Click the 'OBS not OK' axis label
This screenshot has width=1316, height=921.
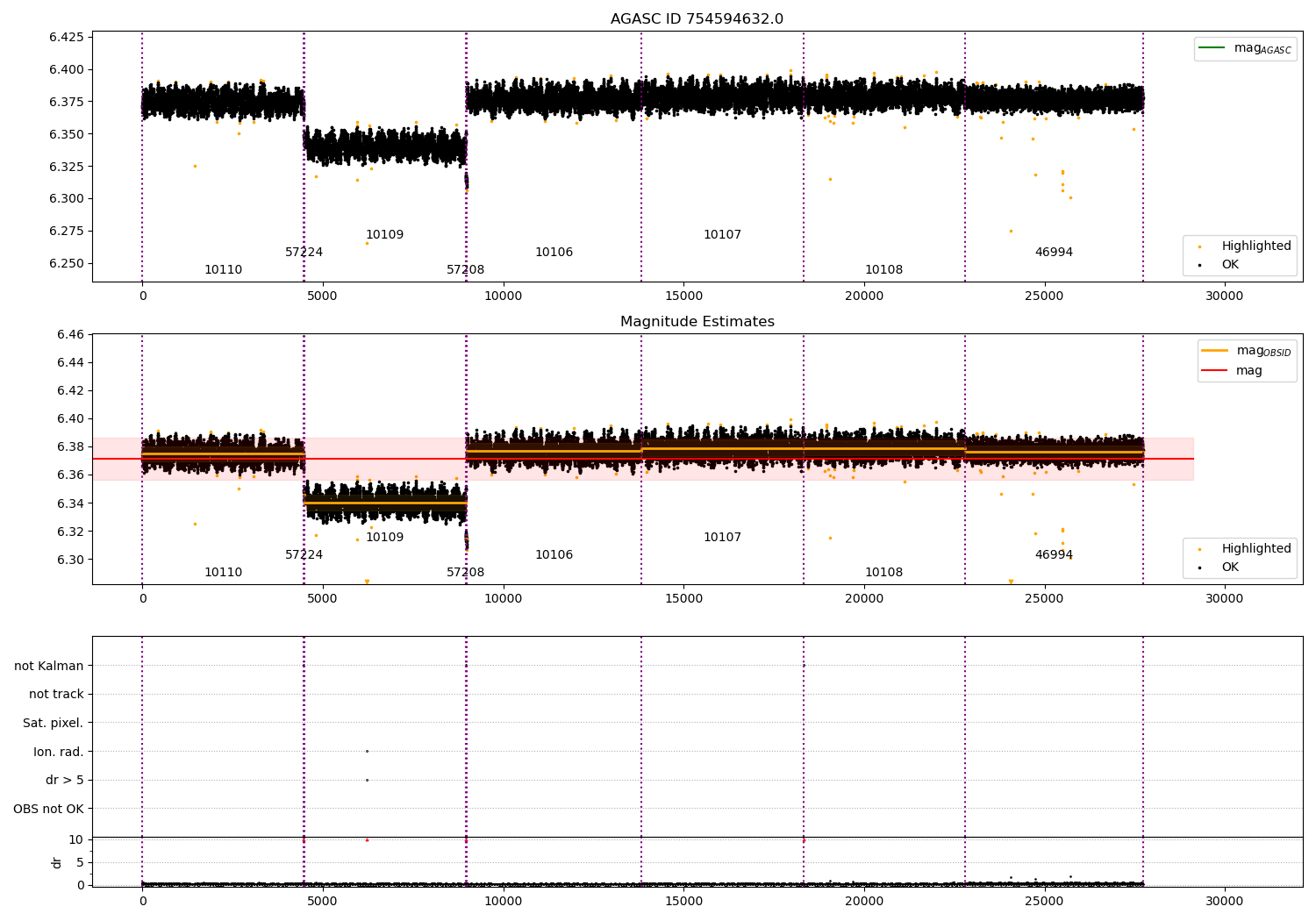(x=48, y=809)
